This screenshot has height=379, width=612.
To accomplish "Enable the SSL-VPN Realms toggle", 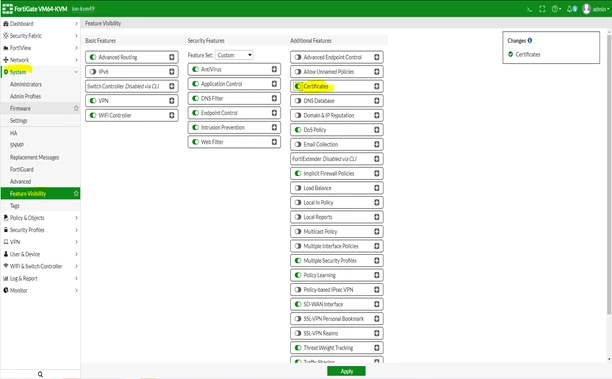I will pyautogui.click(x=298, y=333).
